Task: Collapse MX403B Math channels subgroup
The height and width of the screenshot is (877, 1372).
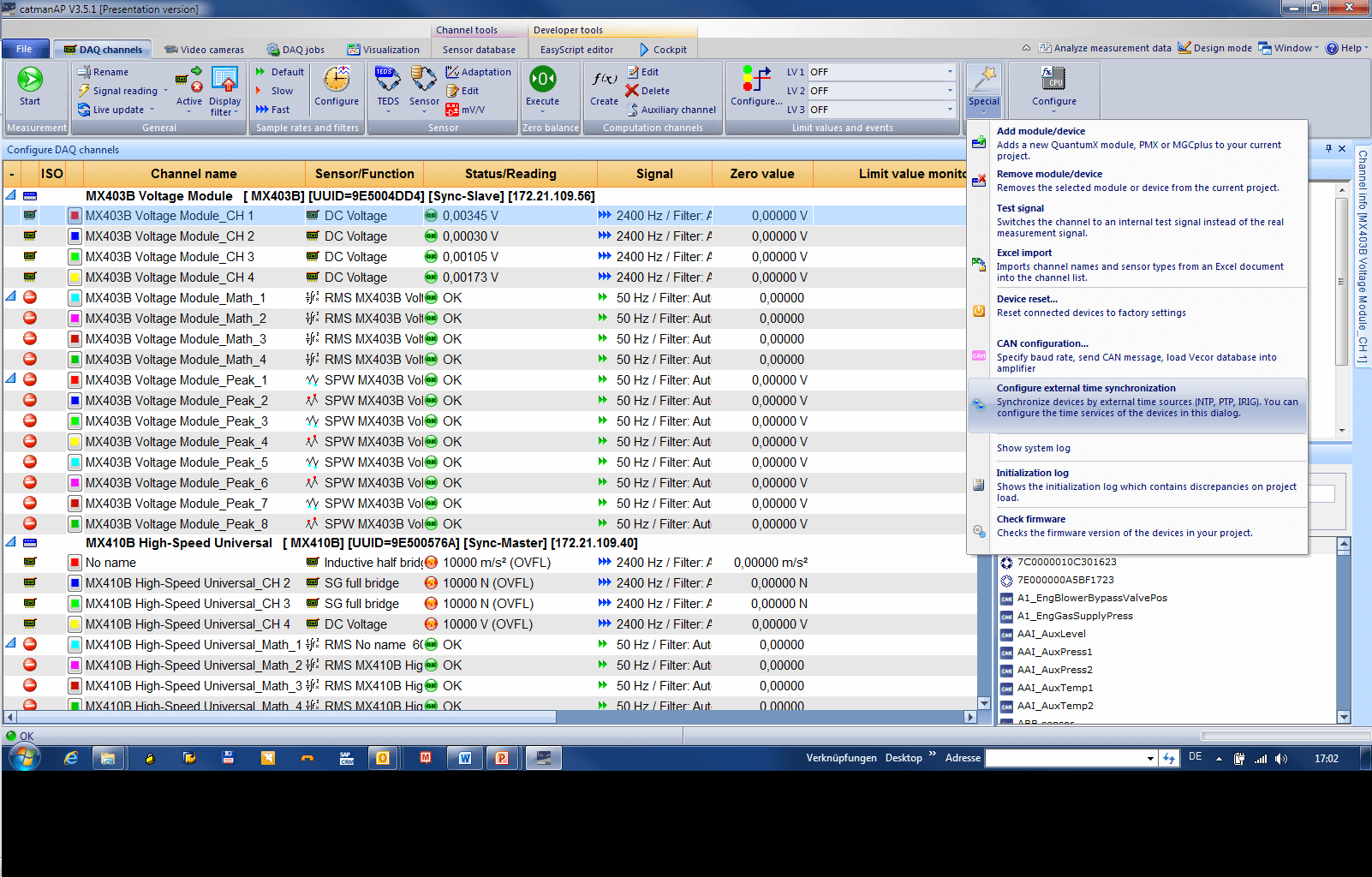Action: pos(11,297)
